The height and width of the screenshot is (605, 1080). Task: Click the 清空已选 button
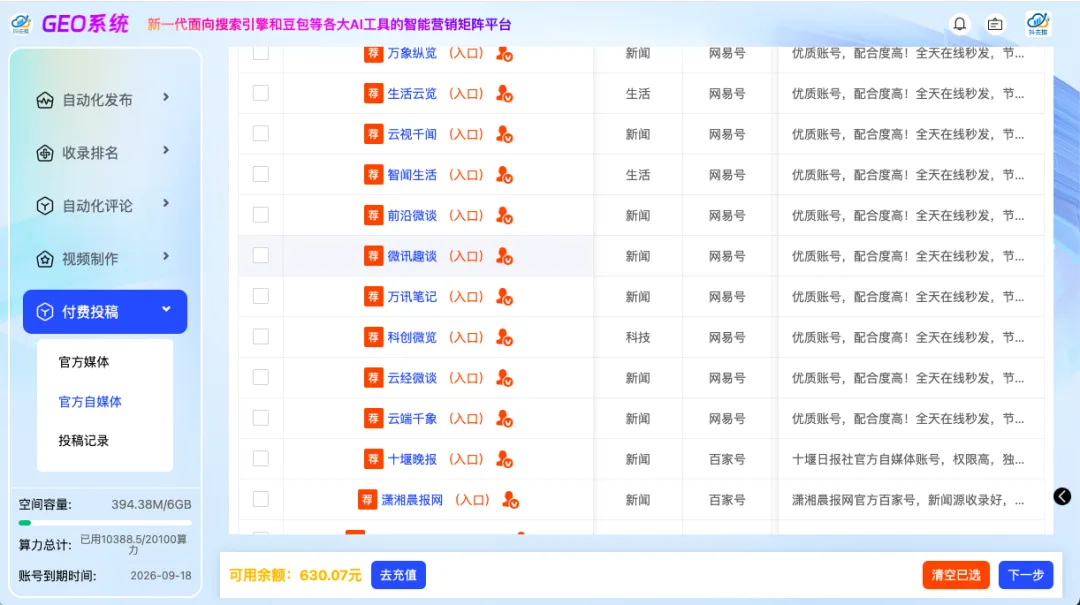pos(956,575)
